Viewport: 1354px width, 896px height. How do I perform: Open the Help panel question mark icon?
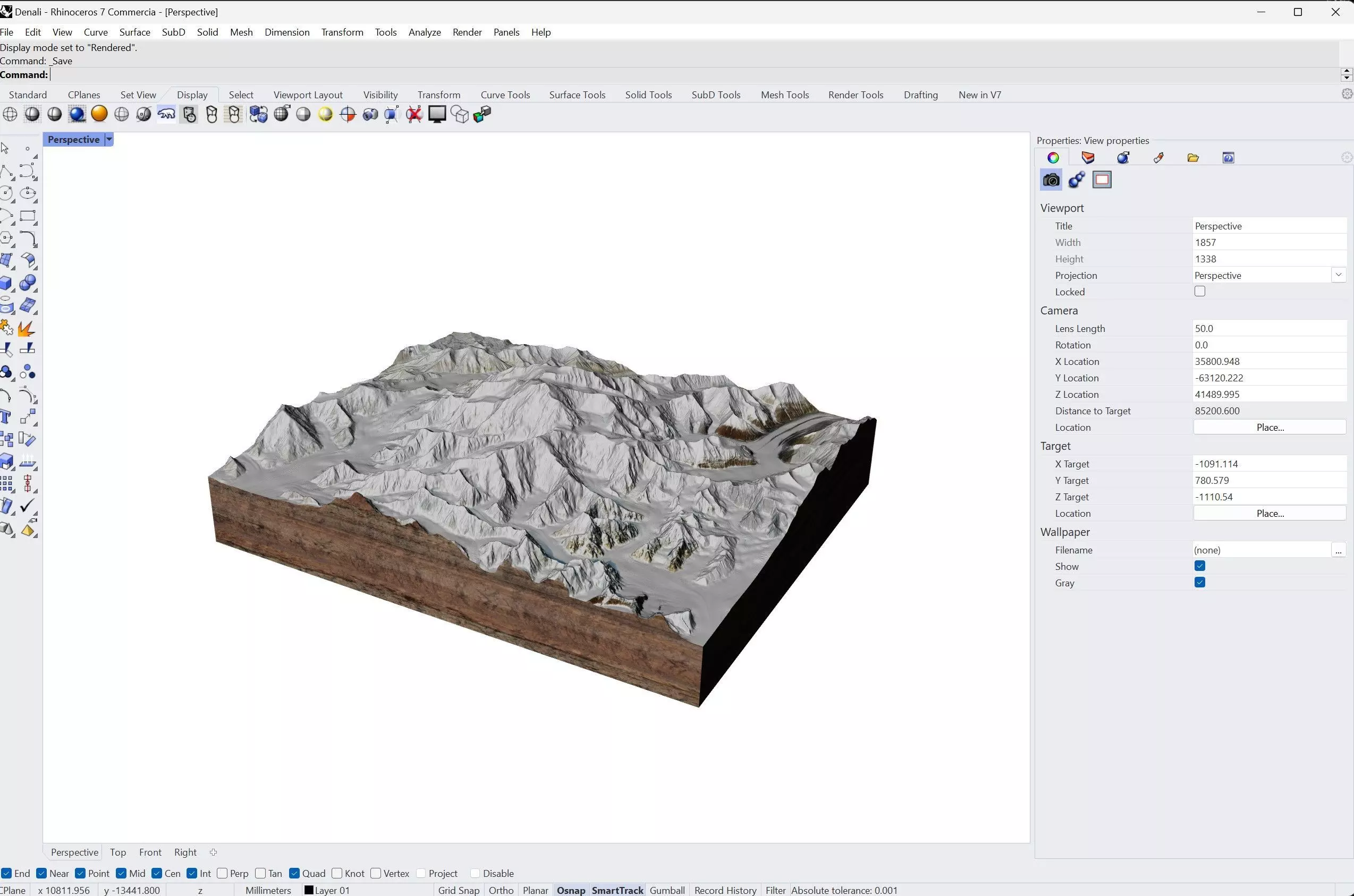coord(1228,158)
